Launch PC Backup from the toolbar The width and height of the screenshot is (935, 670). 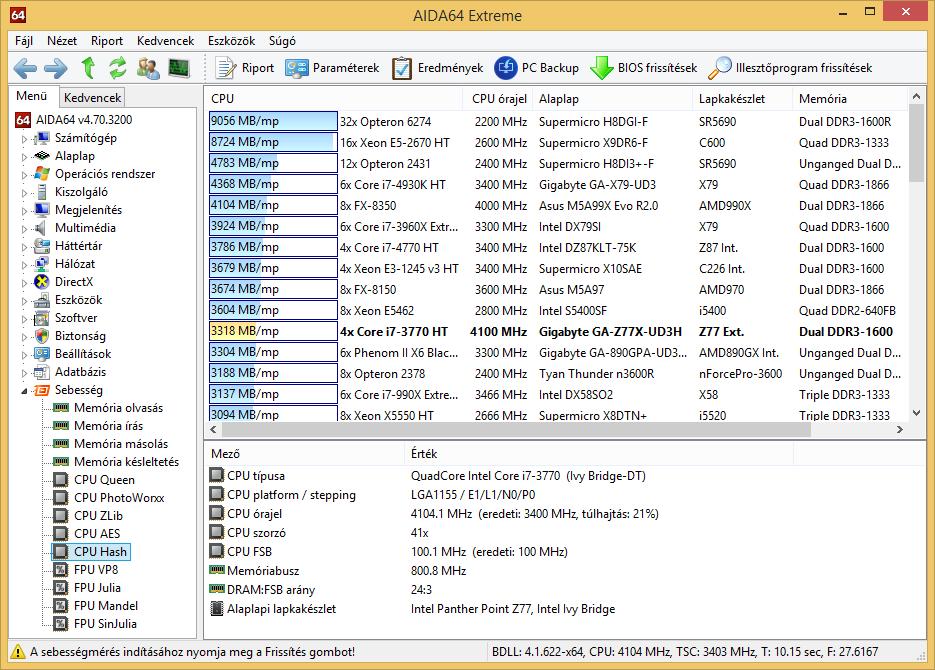[537, 68]
